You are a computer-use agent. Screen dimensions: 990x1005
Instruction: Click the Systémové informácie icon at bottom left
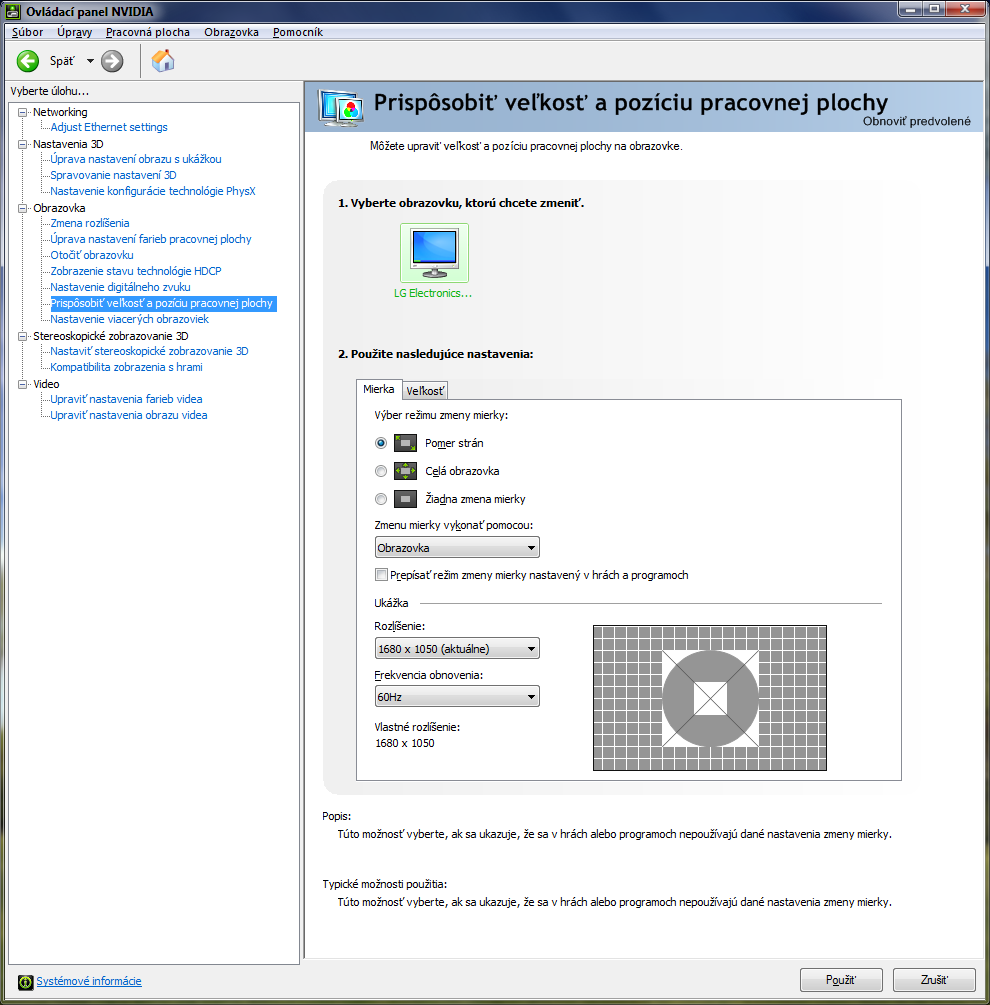pos(25,982)
